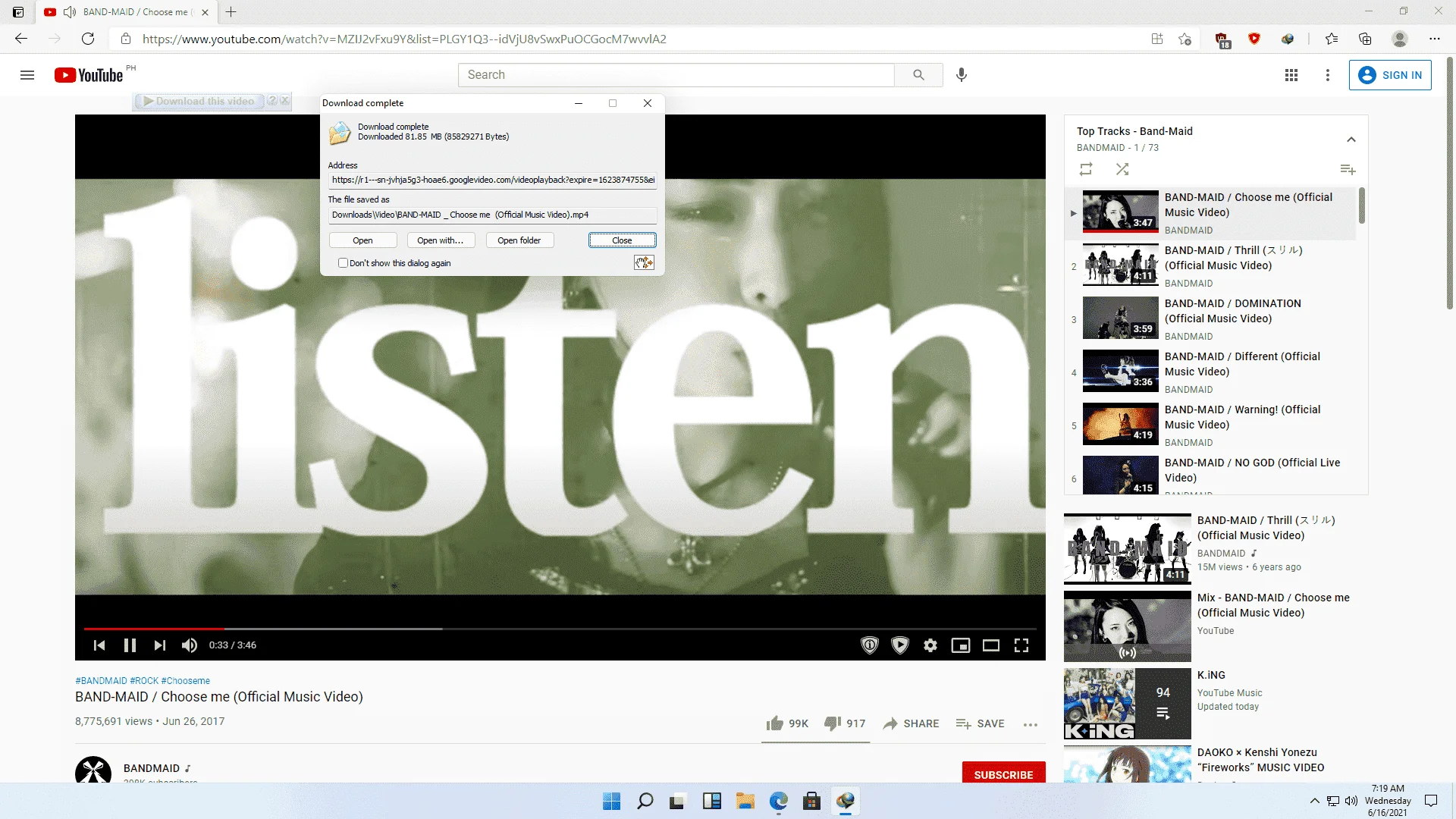Open YouTube settings three-dot menu
Screen dimensions: 1456x819
(x=1328, y=75)
